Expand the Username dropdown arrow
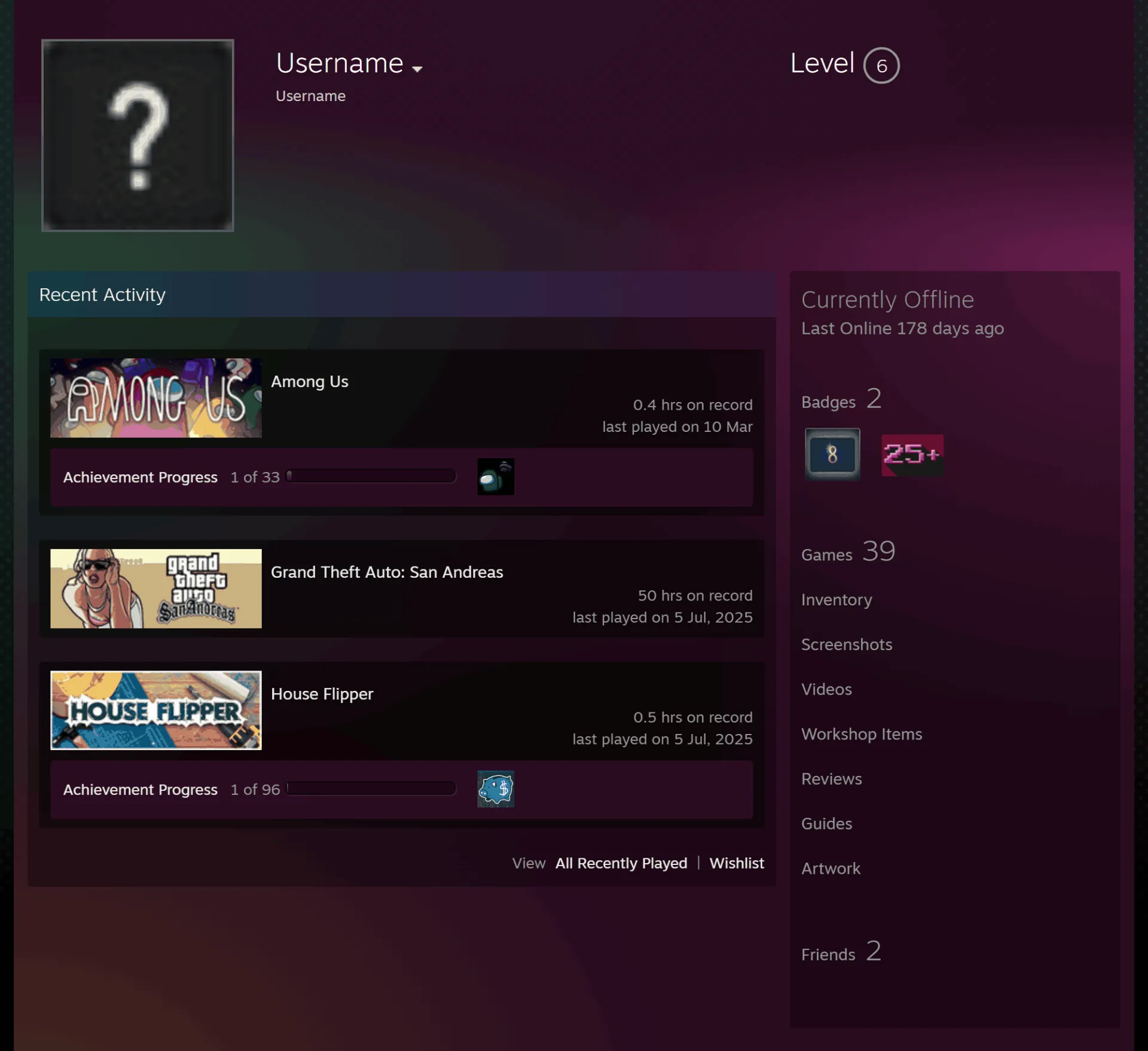1148x1051 pixels. click(417, 69)
